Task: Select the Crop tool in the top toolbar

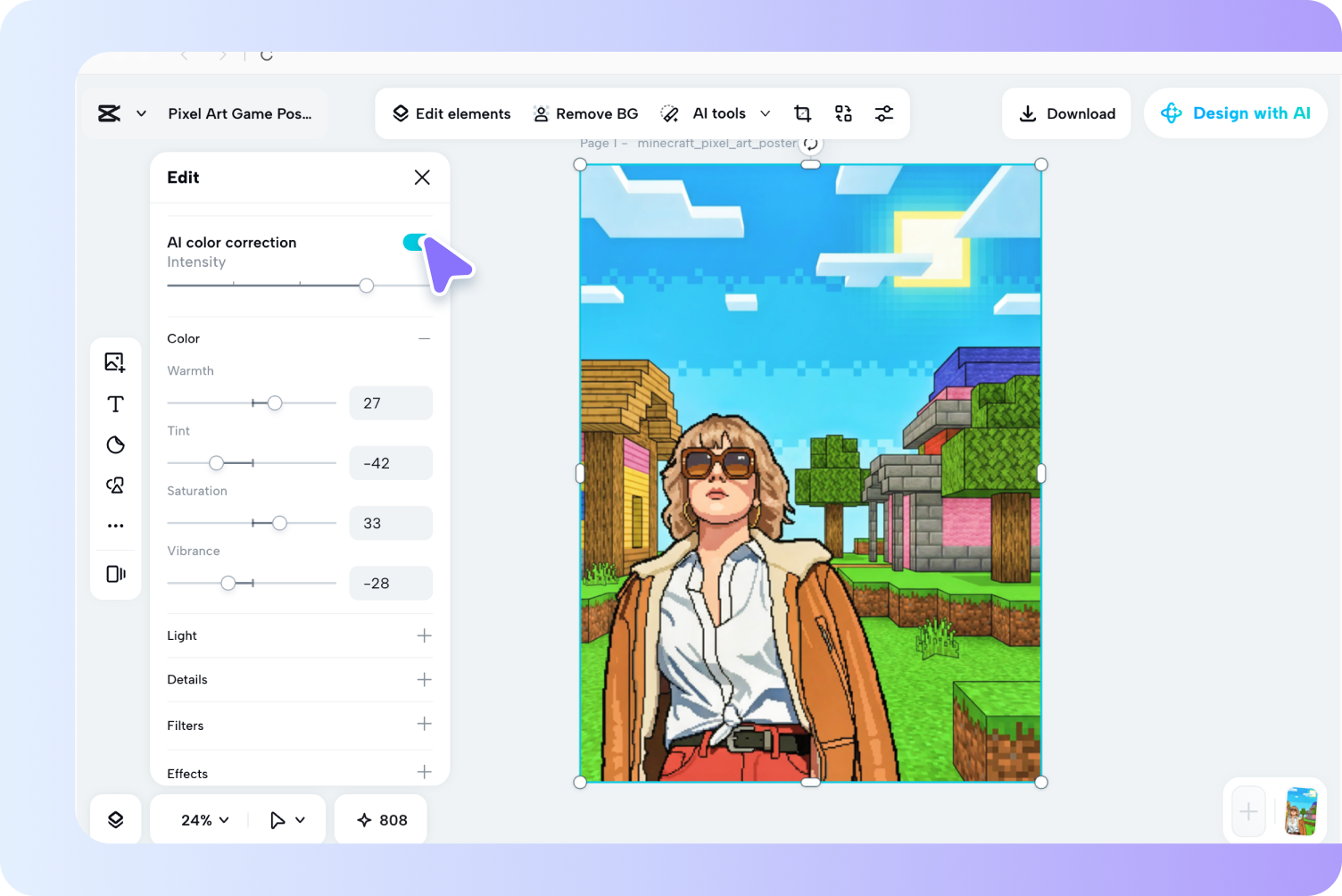Action: [802, 113]
